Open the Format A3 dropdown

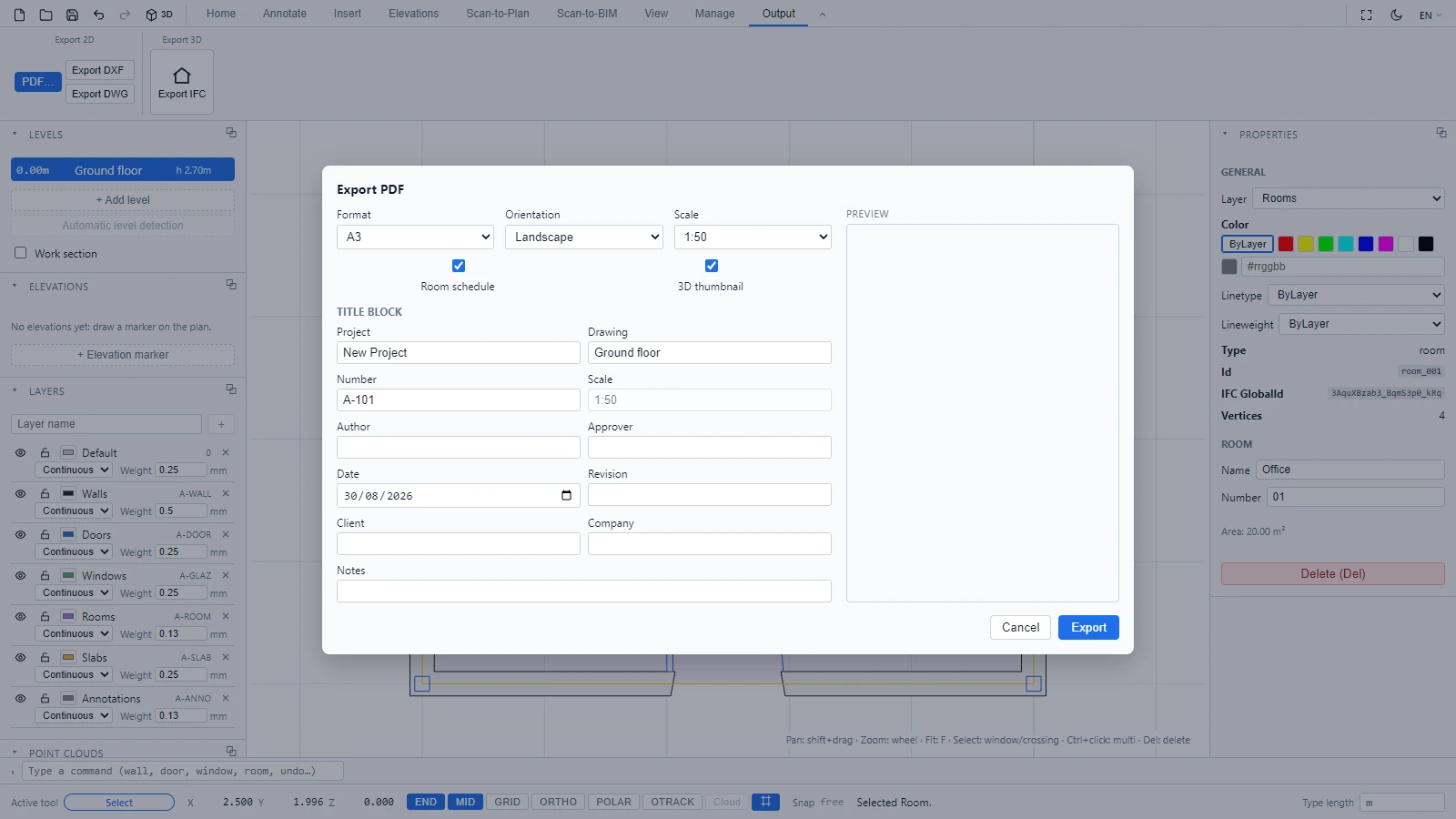click(415, 237)
